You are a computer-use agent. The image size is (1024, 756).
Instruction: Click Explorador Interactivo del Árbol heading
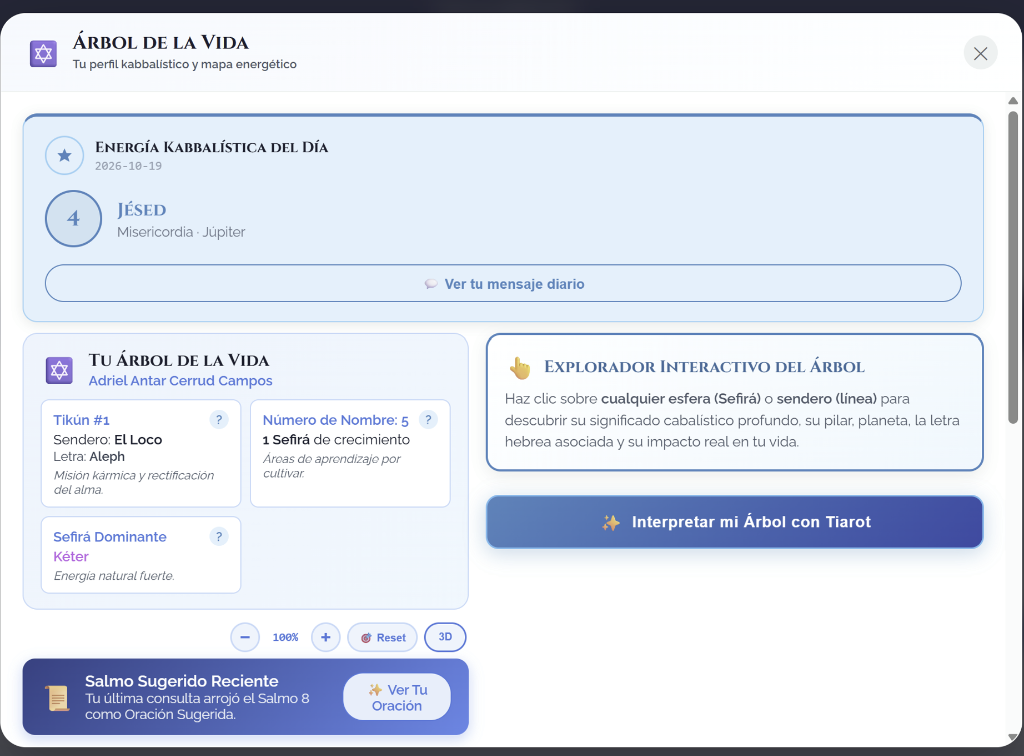click(x=704, y=367)
